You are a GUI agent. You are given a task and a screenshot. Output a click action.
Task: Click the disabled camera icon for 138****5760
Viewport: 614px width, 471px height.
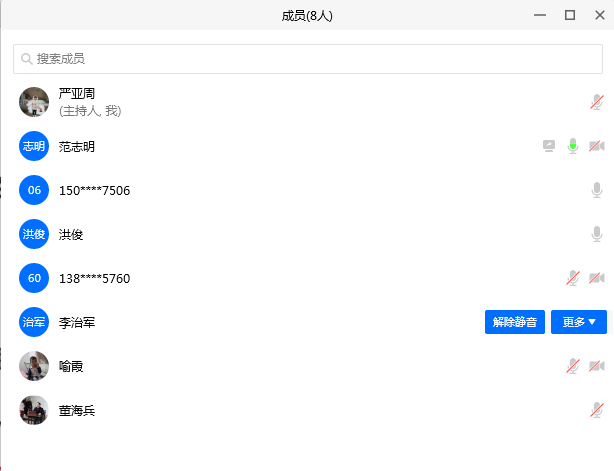coord(597,278)
